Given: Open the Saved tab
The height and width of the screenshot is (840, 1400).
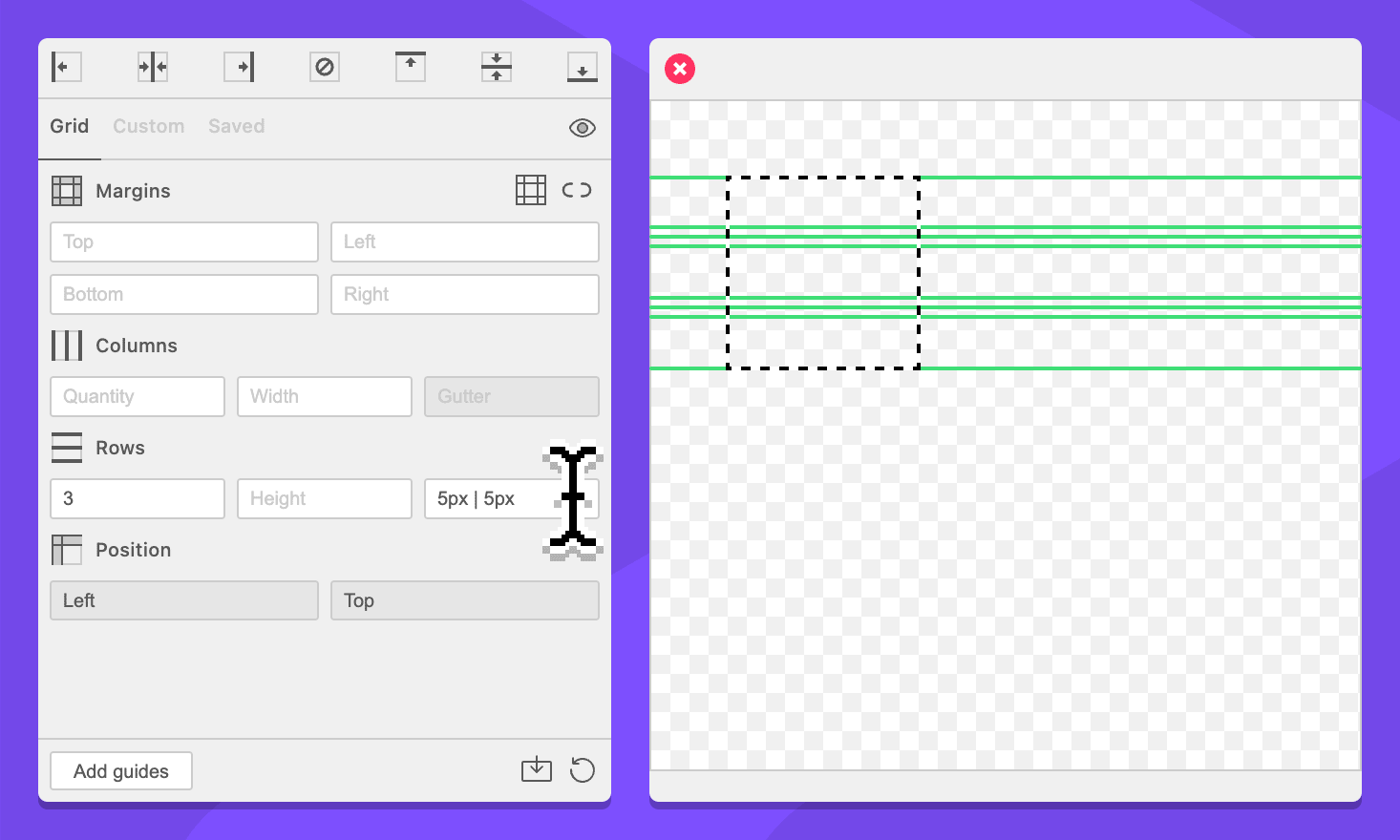Looking at the screenshot, I should click(236, 126).
